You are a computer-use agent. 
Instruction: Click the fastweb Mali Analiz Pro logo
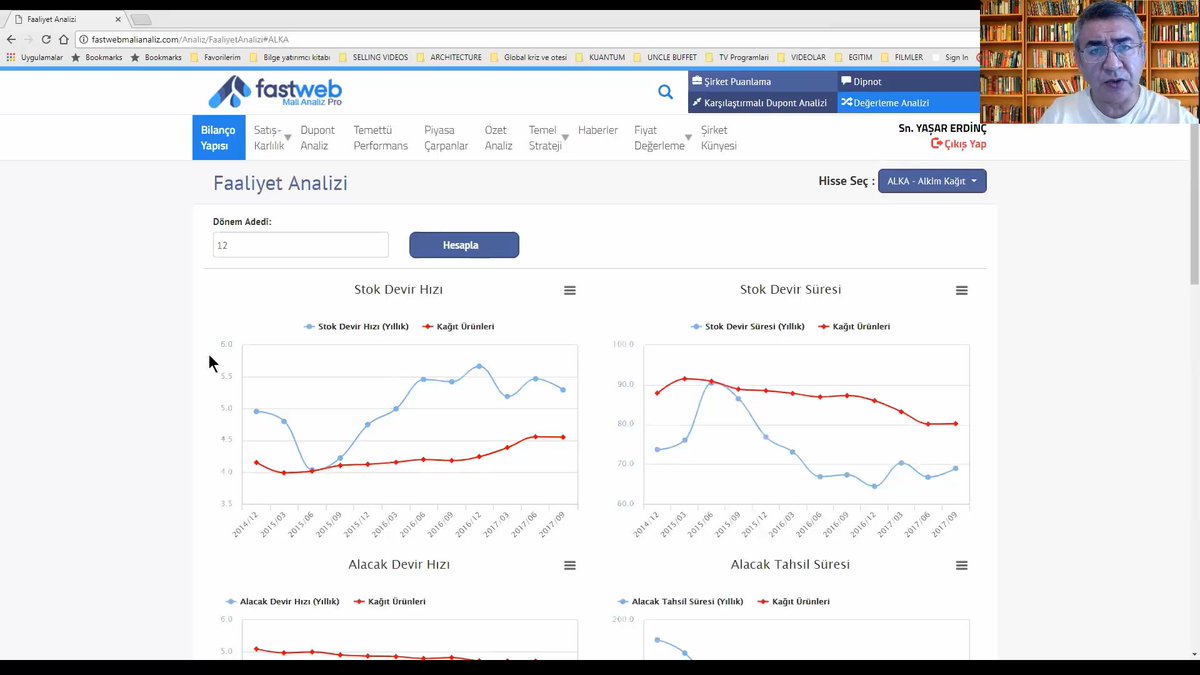point(276,91)
